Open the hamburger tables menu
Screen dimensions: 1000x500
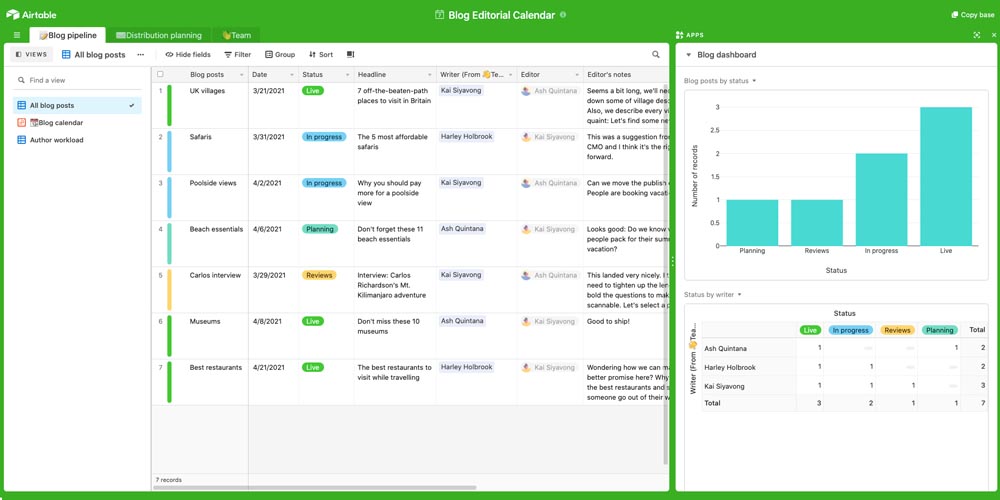click(17, 35)
